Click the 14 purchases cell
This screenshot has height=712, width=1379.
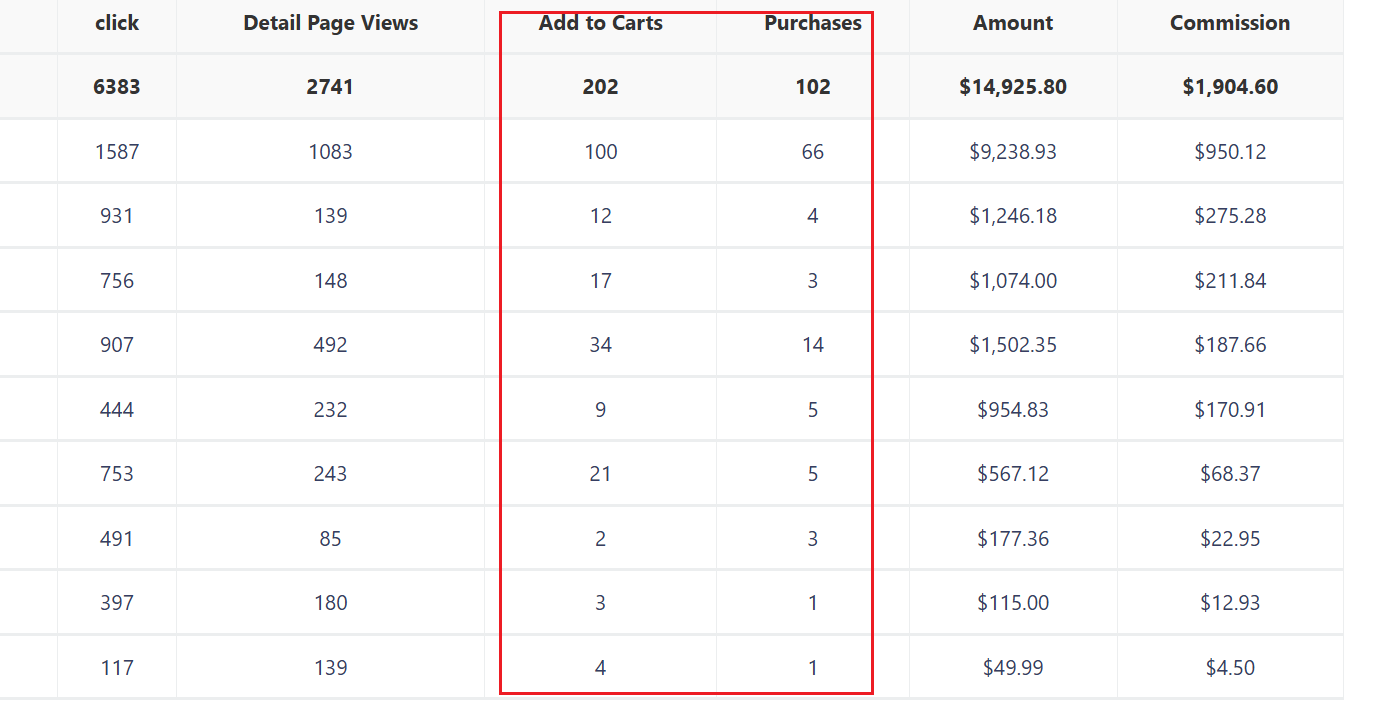point(813,345)
